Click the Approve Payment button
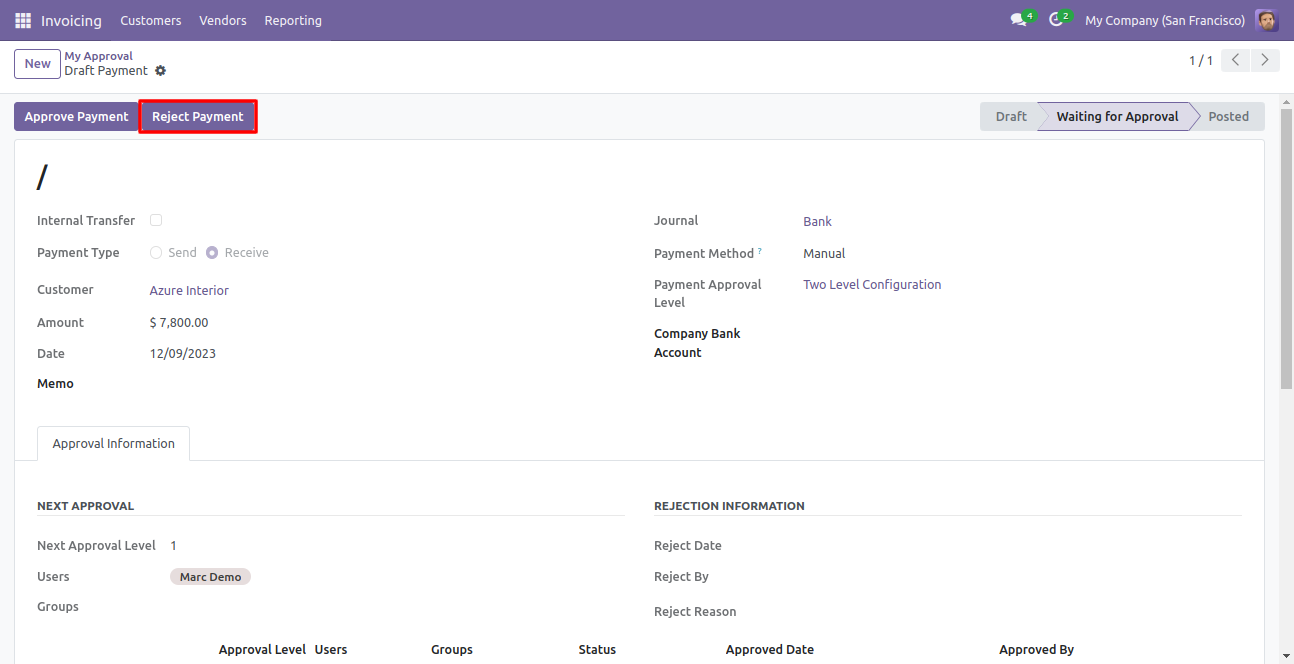Image resolution: width=1294 pixels, height=664 pixels. 76,117
